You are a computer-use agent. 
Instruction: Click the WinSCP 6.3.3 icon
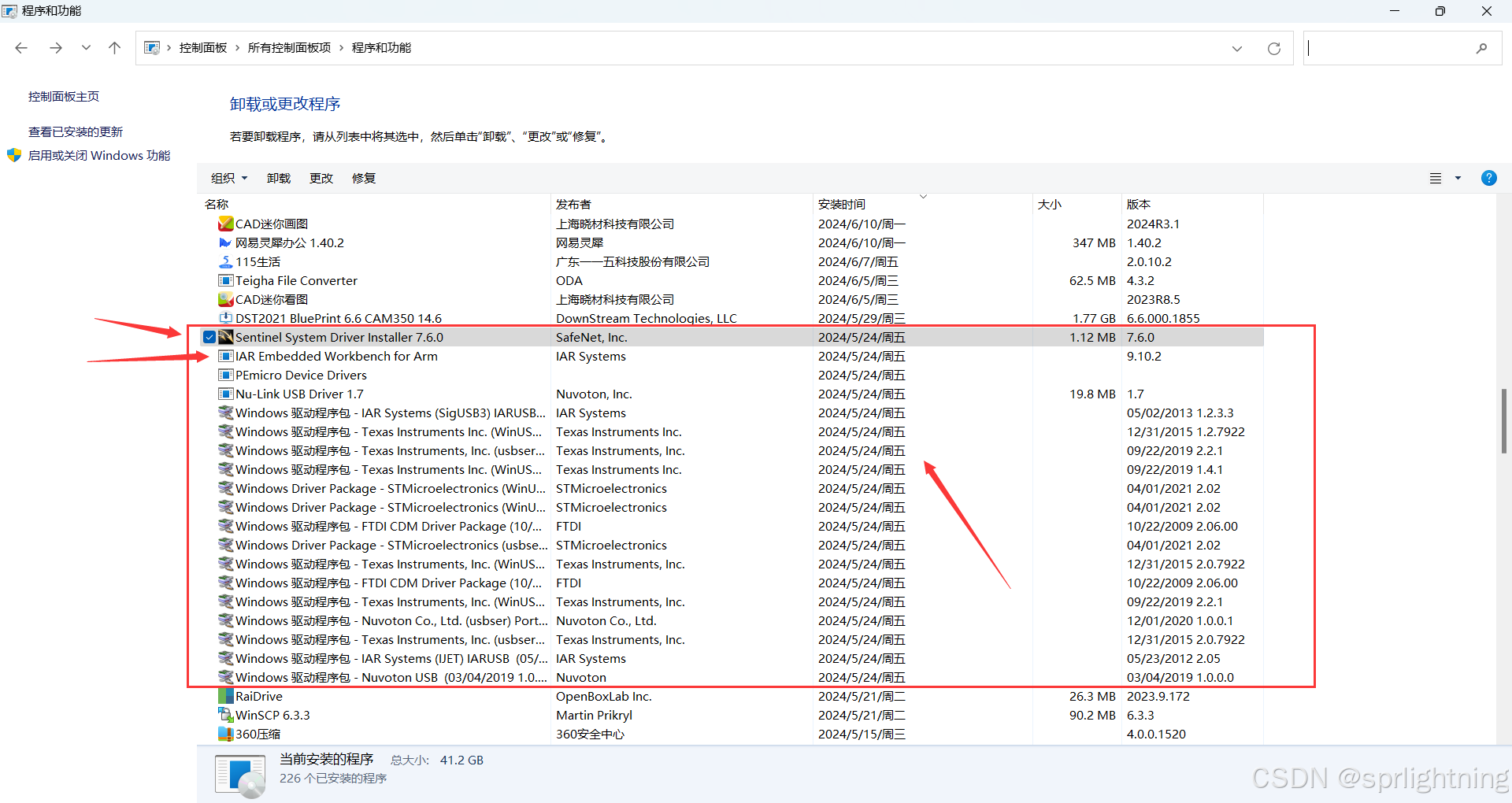(x=225, y=715)
